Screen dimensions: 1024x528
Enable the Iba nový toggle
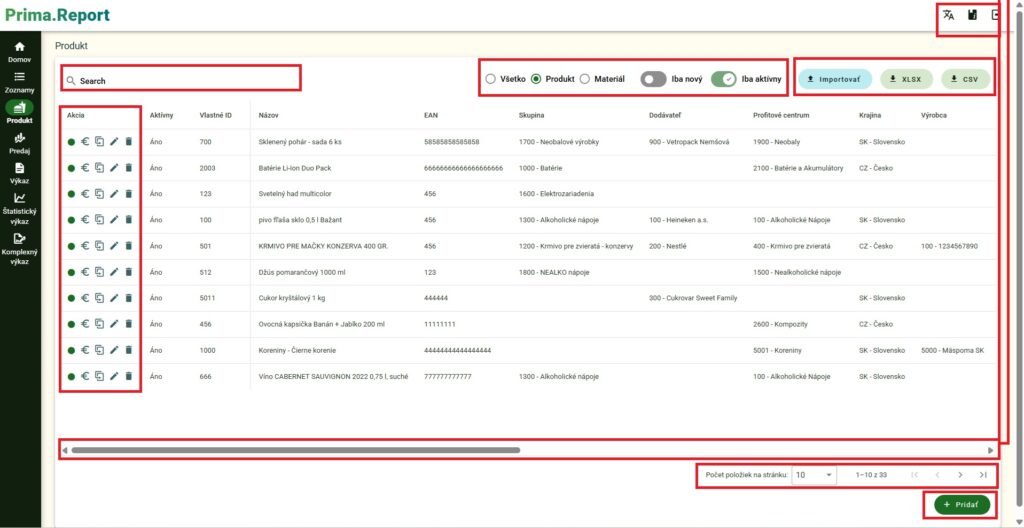tap(654, 78)
